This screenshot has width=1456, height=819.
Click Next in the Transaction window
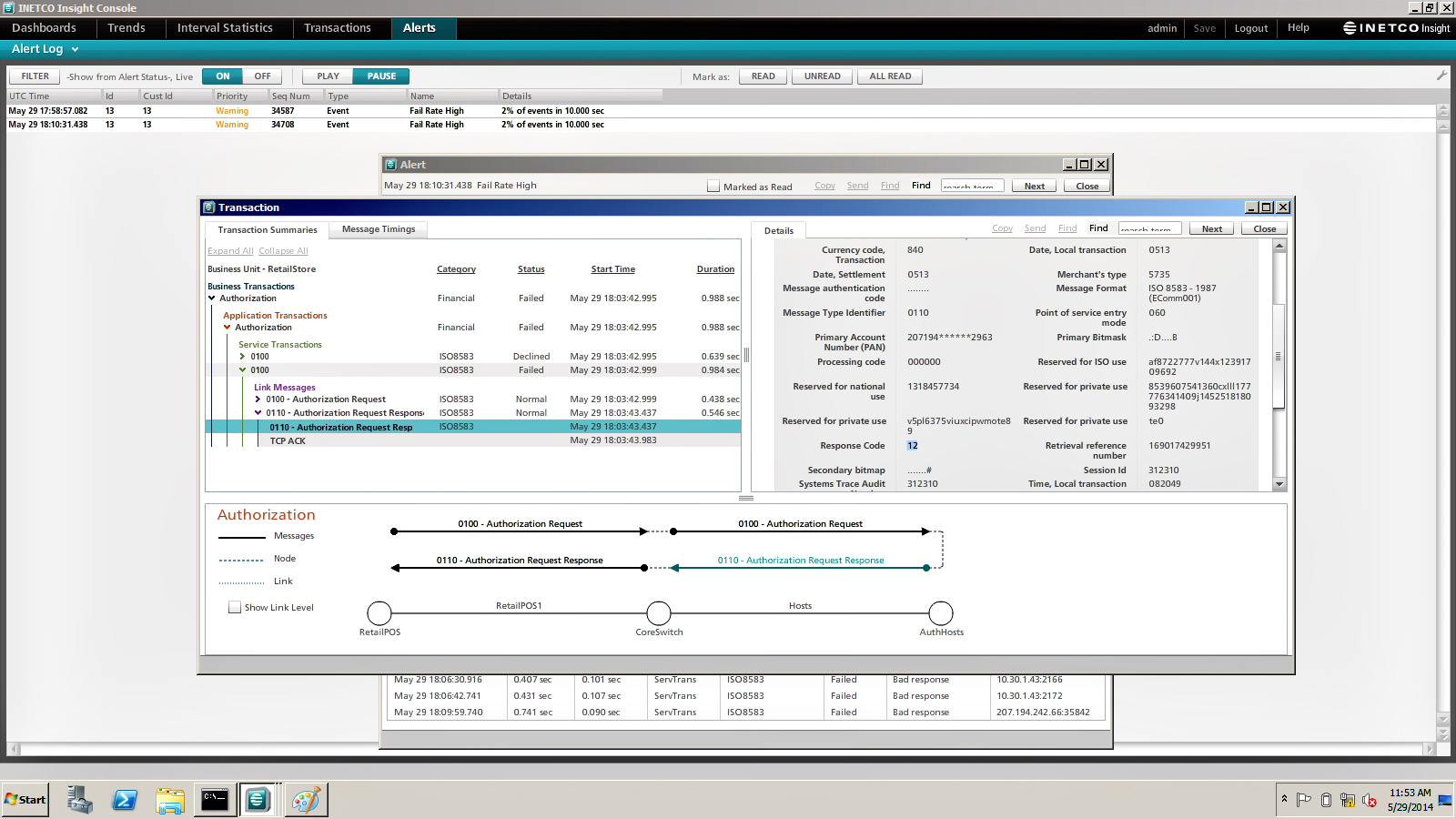click(x=1212, y=228)
